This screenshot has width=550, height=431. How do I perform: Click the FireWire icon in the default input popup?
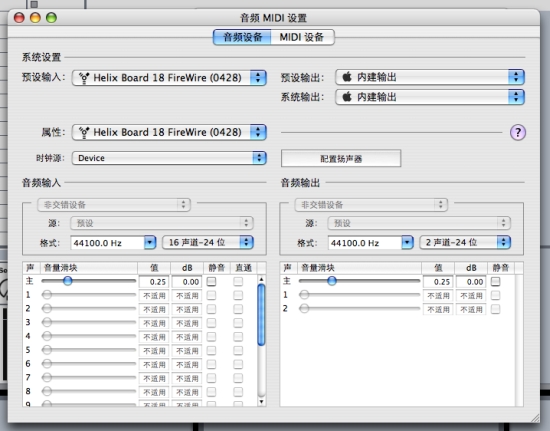tap(84, 78)
